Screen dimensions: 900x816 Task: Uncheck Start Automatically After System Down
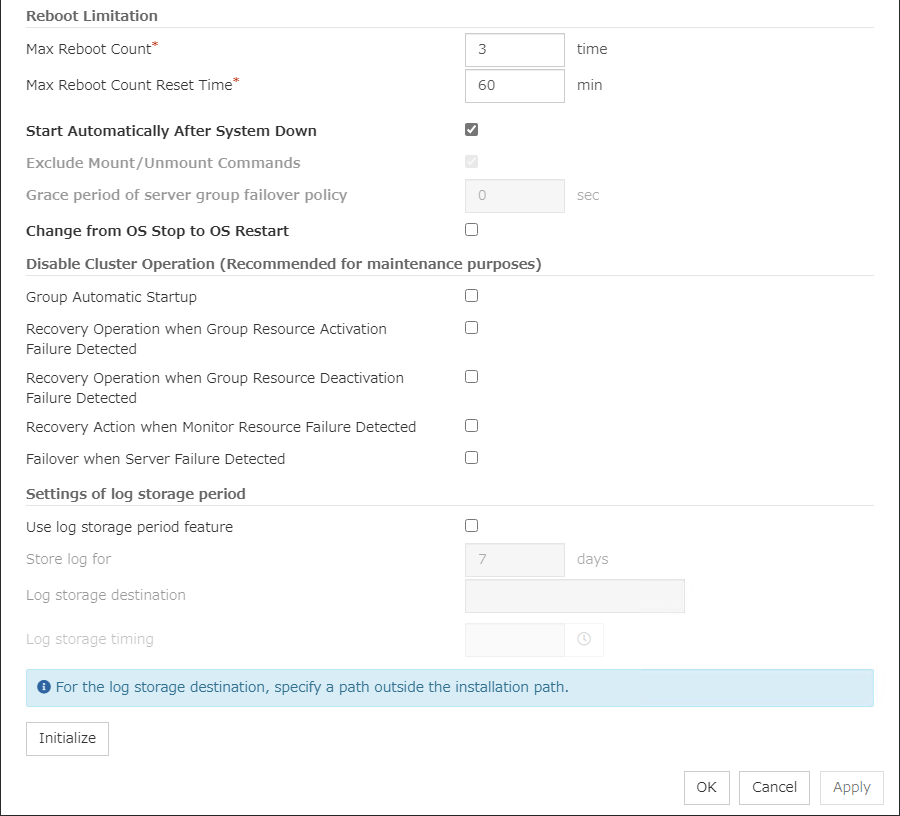click(472, 130)
